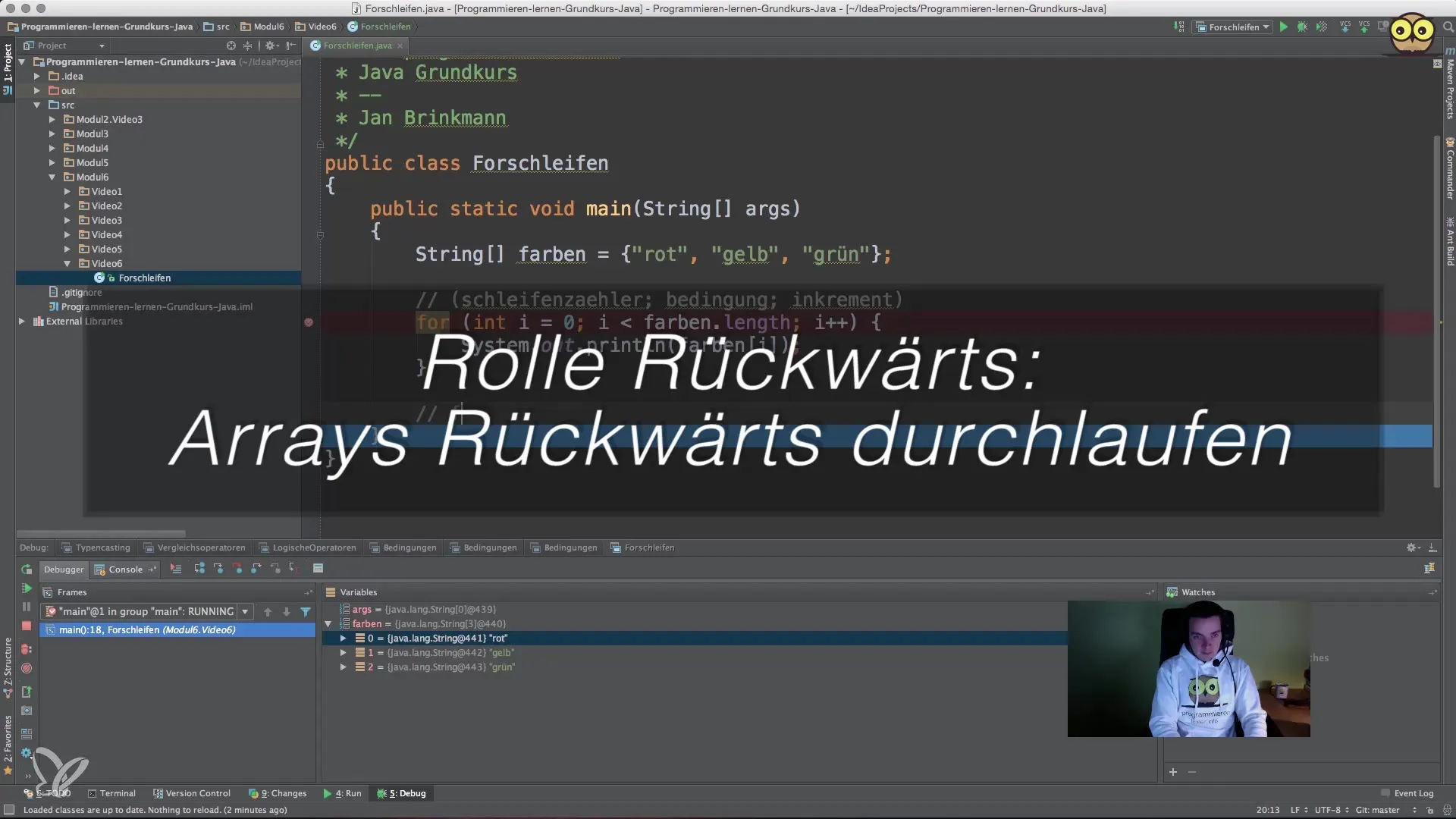The width and height of the screenshot is (1456, 819).
Task: Click the Make Project icon
Action: click(x=1179, y=27)
